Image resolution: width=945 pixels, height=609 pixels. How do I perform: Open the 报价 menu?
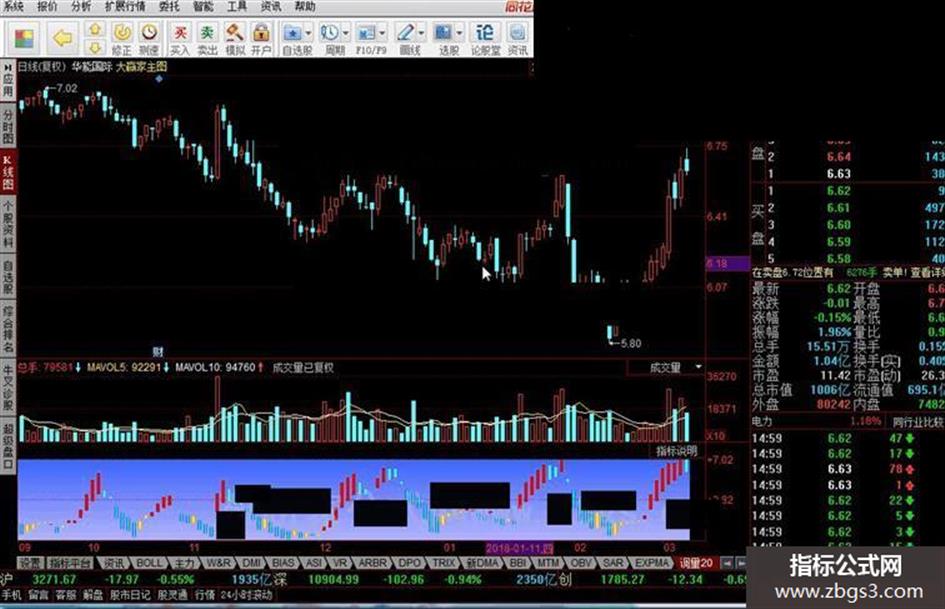click(47, 7)
